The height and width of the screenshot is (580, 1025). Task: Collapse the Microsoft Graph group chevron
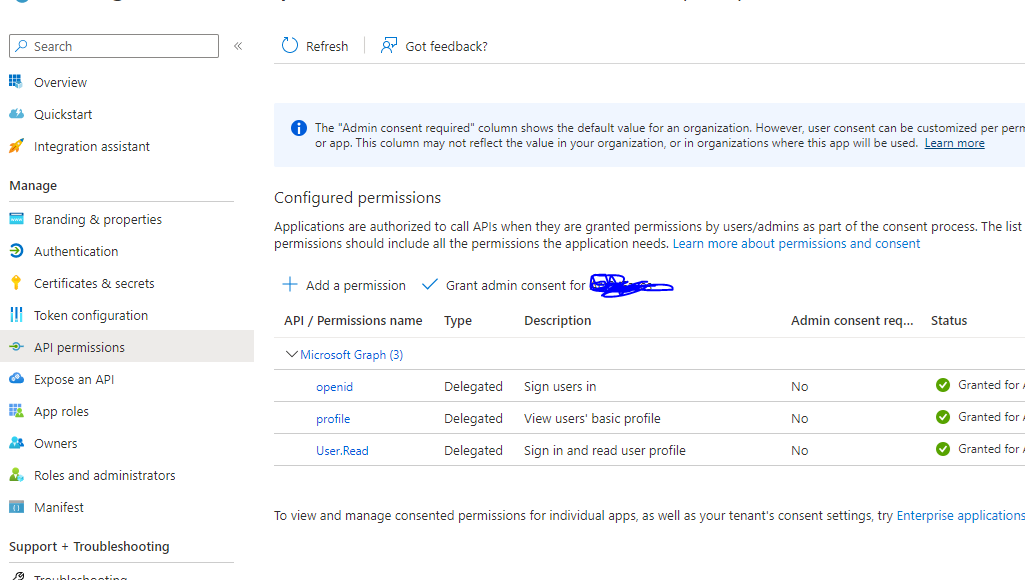(292, 354)
